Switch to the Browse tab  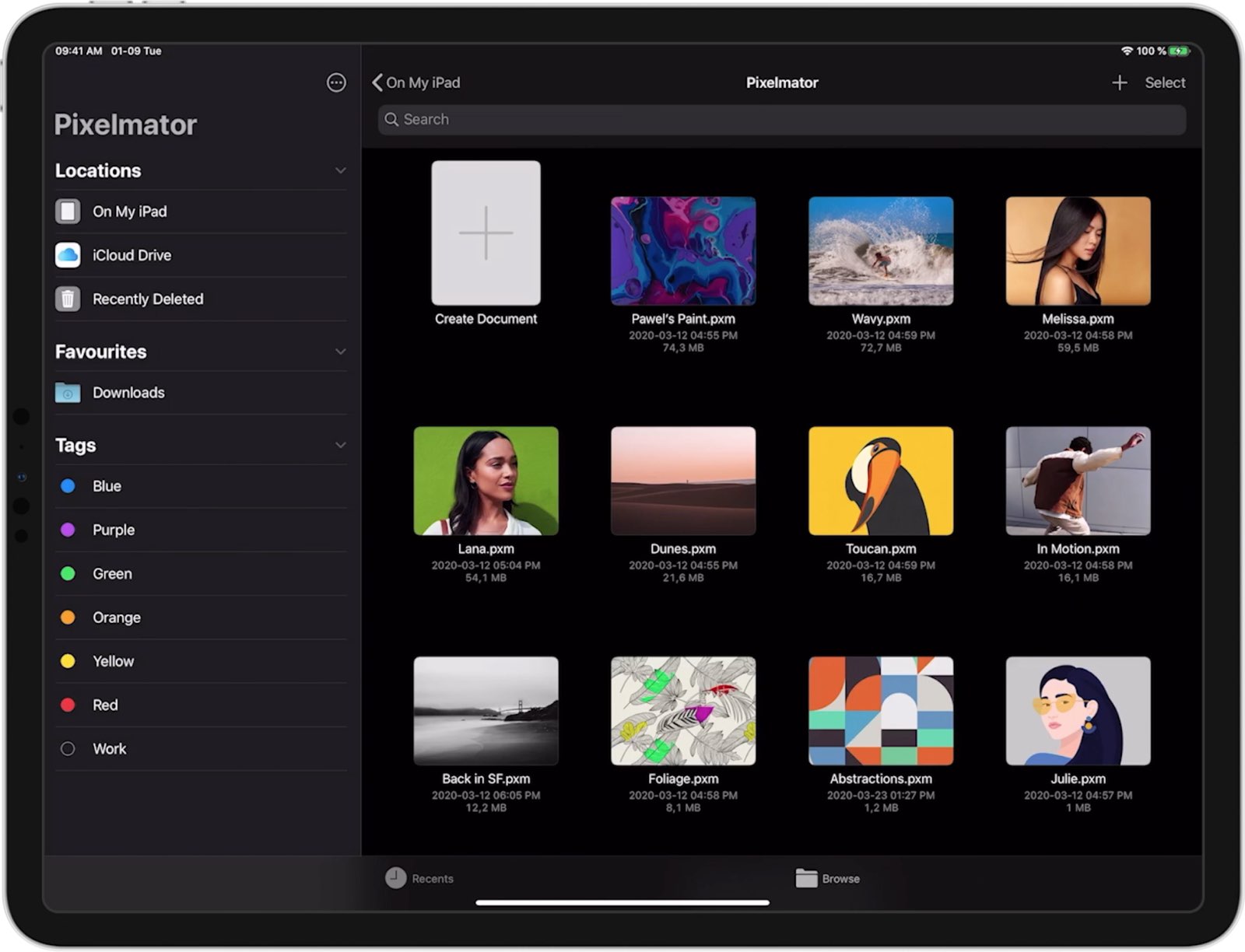click(827, 878)
